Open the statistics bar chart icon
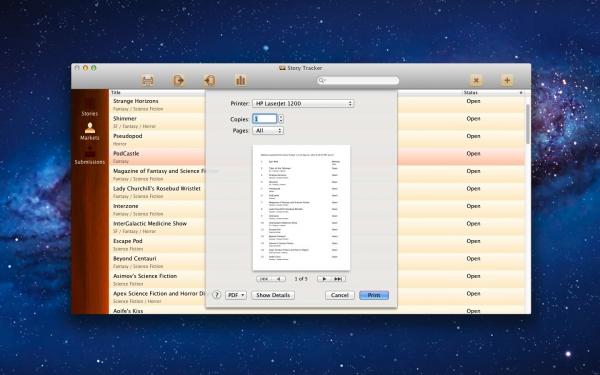The image size is (600, 375). pyautogui.click(x=240, y=80)
